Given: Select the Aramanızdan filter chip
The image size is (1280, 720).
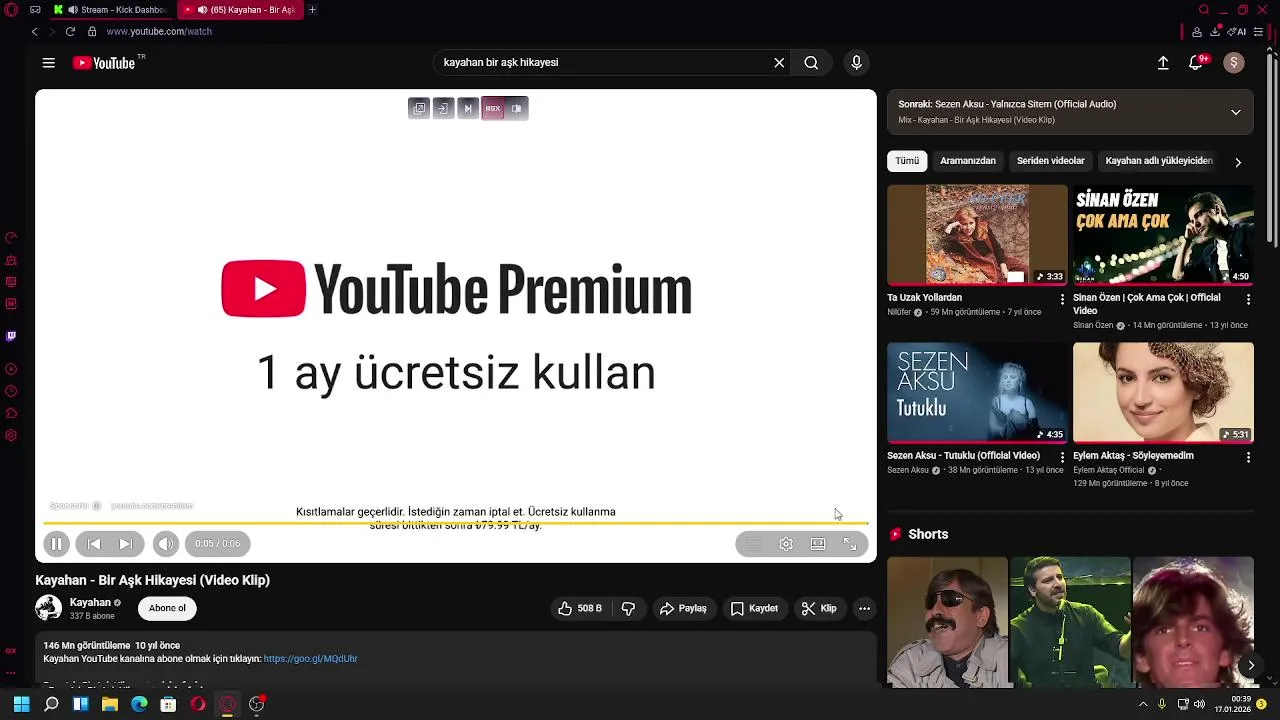Looking at the screenshot, I should (x=968, y=161).
